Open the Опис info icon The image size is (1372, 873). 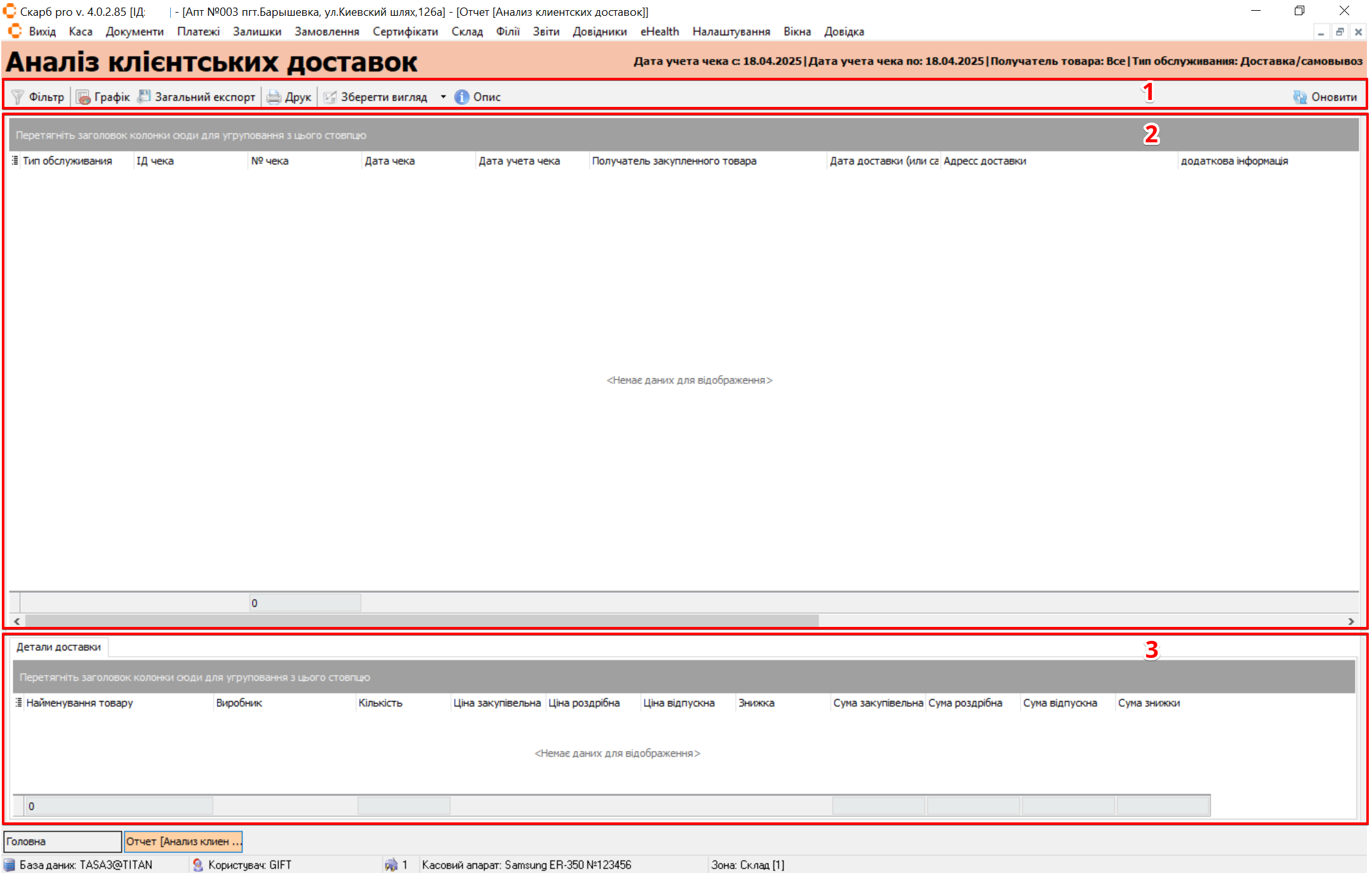(x=462, y=97)
